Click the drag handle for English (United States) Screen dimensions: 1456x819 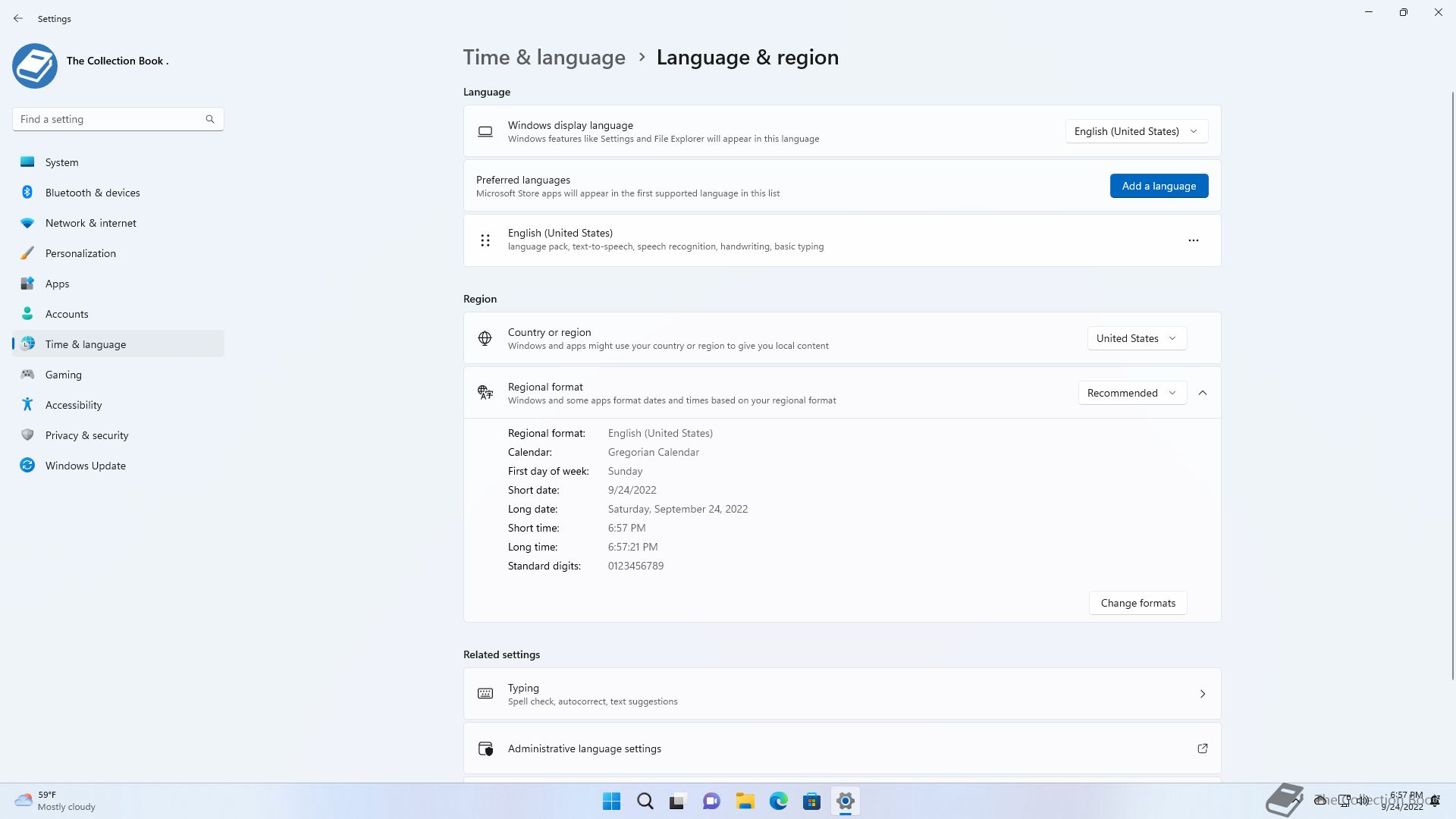click(x=485, y=240)
